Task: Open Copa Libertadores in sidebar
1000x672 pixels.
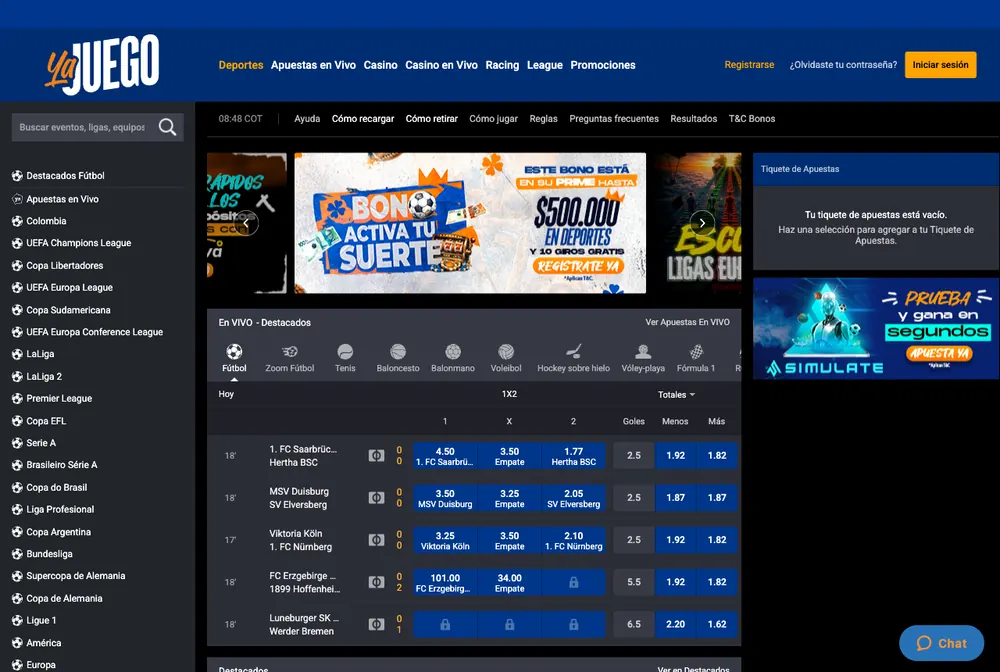Action: (x=64, y=265)
